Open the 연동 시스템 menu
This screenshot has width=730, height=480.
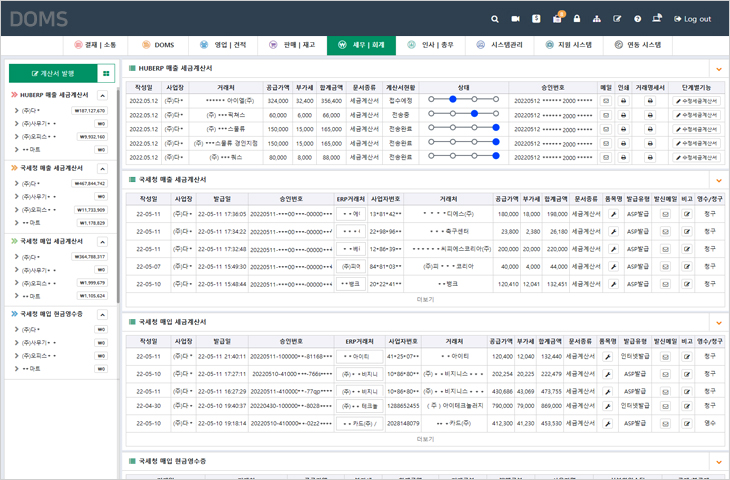(x=638, y=45)
